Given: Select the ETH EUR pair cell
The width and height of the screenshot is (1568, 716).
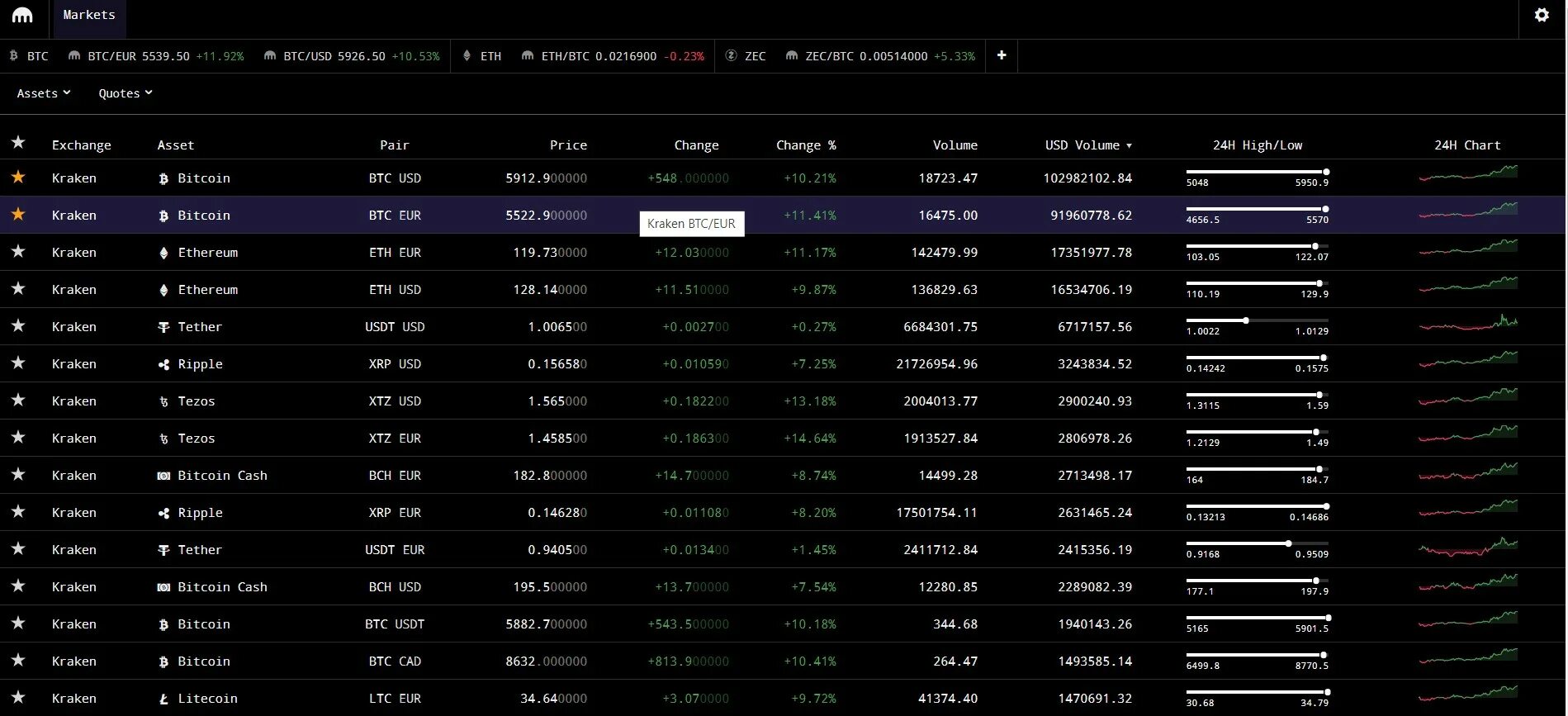Looking at the screenshot, I should point(395,253).
